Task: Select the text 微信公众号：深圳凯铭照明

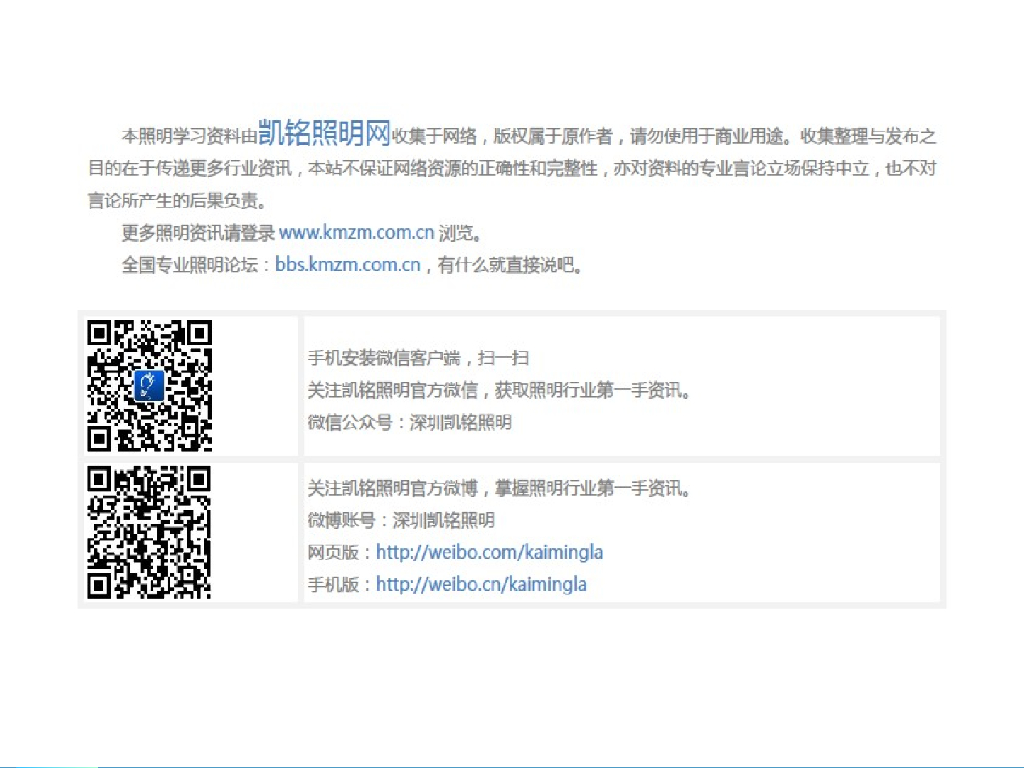Action: click(409, 423)
